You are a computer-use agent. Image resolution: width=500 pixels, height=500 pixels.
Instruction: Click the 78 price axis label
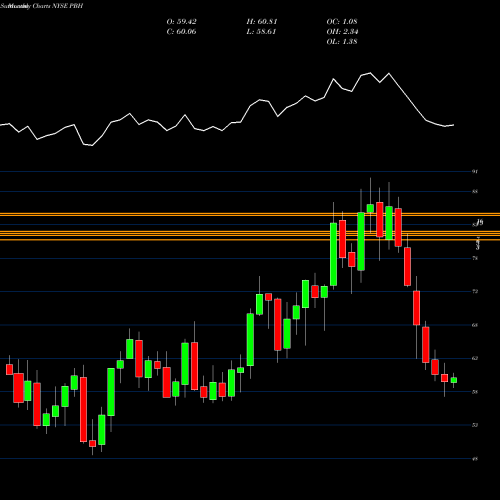click(x=475, y=258)
